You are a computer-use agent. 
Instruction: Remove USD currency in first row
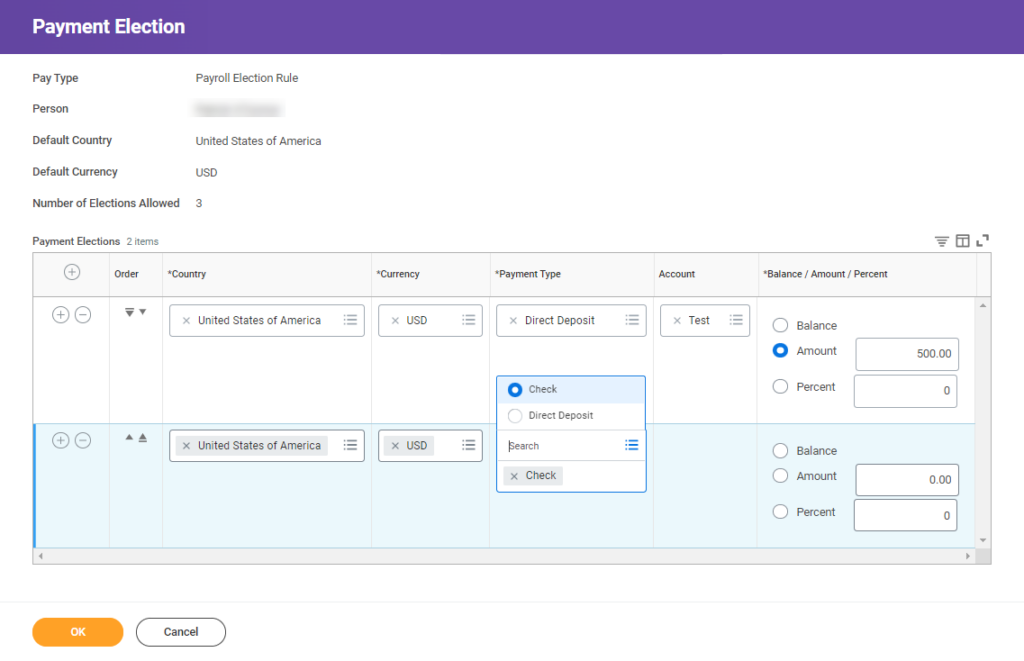coord(395,321)
